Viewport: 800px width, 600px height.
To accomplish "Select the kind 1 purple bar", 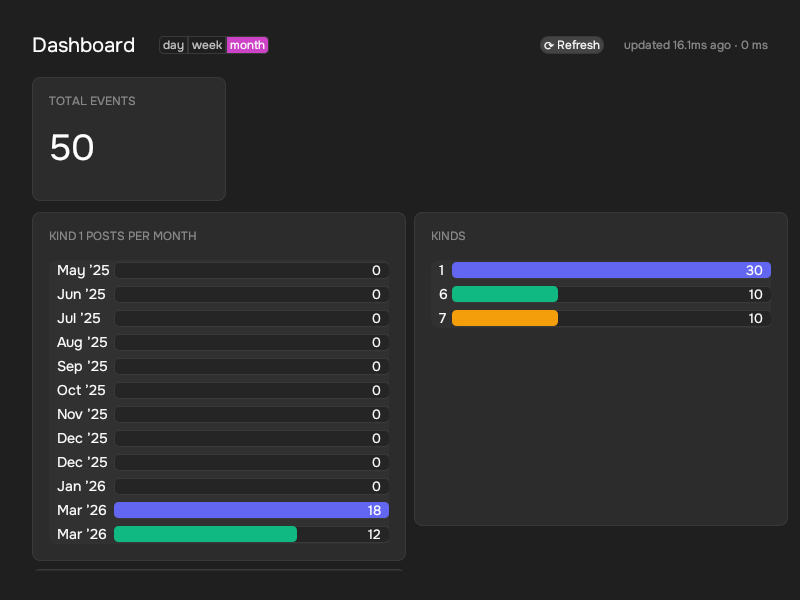I will tap(610, 270).
